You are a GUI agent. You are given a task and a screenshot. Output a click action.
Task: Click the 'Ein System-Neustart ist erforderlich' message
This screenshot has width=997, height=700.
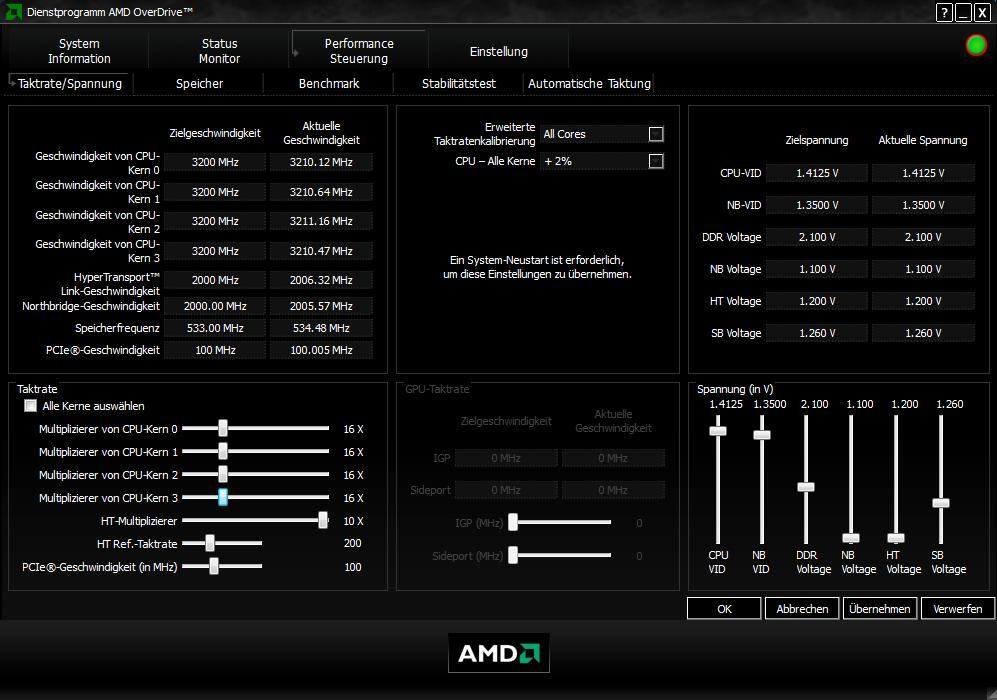click(537, 267)
